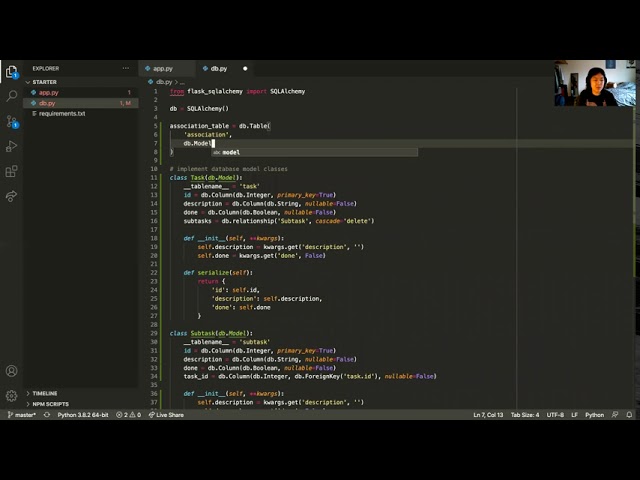The height and width of the screenshot is (480, 640).
Task: Select Python 3.8.2 64-bit interpreter
Action: (83, 415)
